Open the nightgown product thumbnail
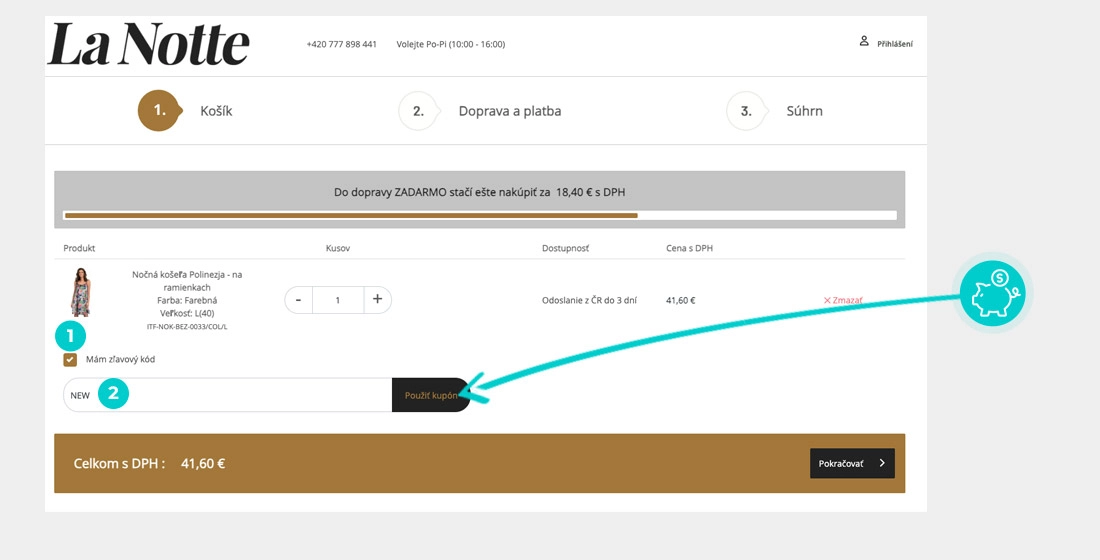1100x560 pixels. point(81,292)
